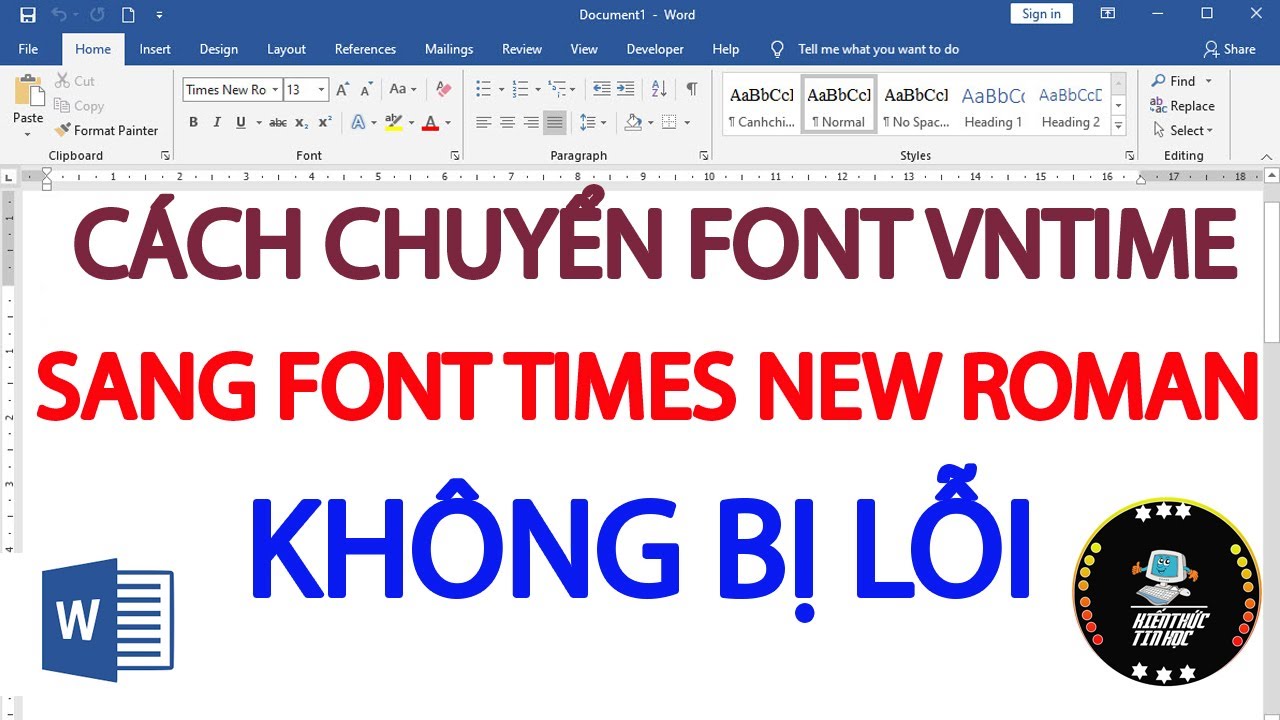Image resolution: width=1280 pixels, height=720 pixels.
Task: Expand Styles gallery More arrow
Action: point(1119,126)
